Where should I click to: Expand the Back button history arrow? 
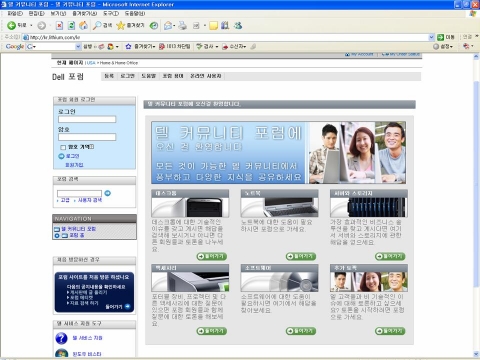(x=31, y=25)
